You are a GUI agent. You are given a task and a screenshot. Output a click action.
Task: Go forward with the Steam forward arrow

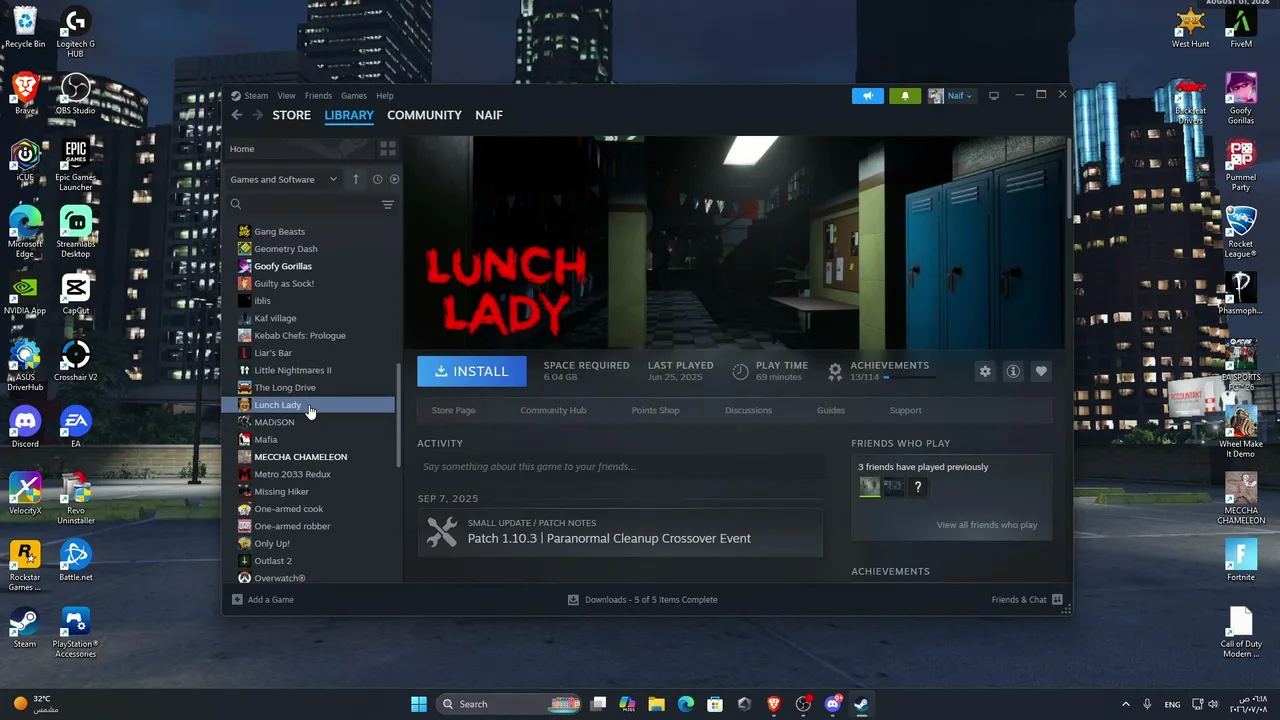pyautogui.click(x=257, y=115)
